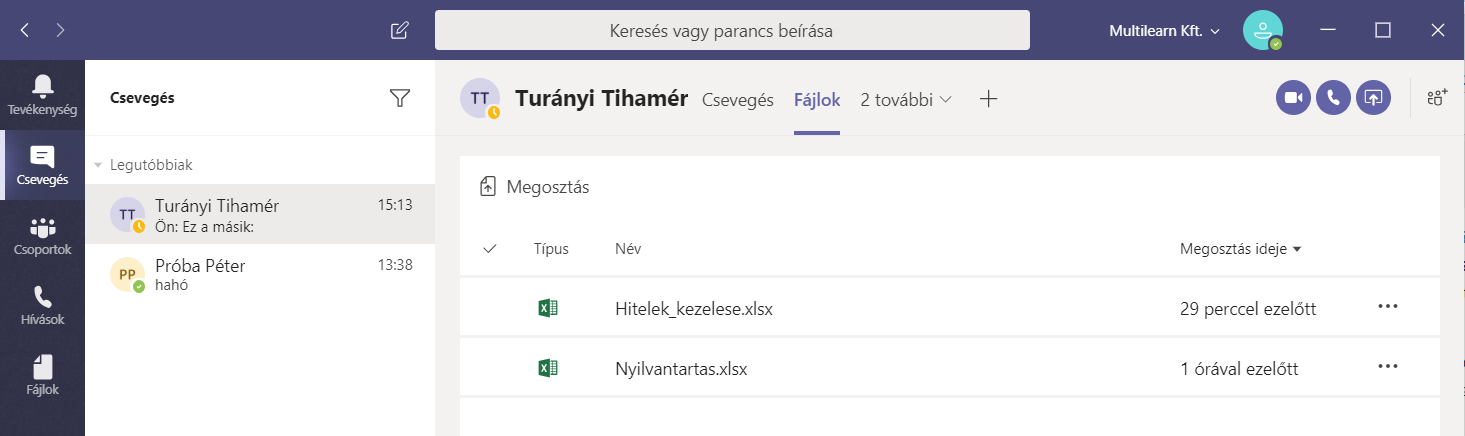The height and width of the screenshot is (436, 1465).
Task: Expand the 2 további tabs dropdown
Action: [x=906, y=99]
